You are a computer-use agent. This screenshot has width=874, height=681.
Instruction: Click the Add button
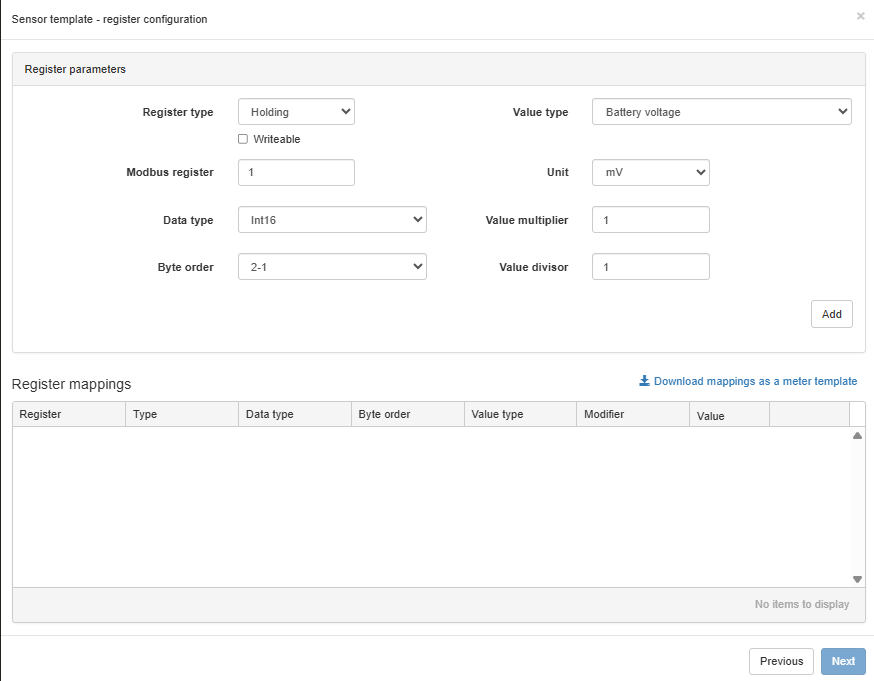831,314
